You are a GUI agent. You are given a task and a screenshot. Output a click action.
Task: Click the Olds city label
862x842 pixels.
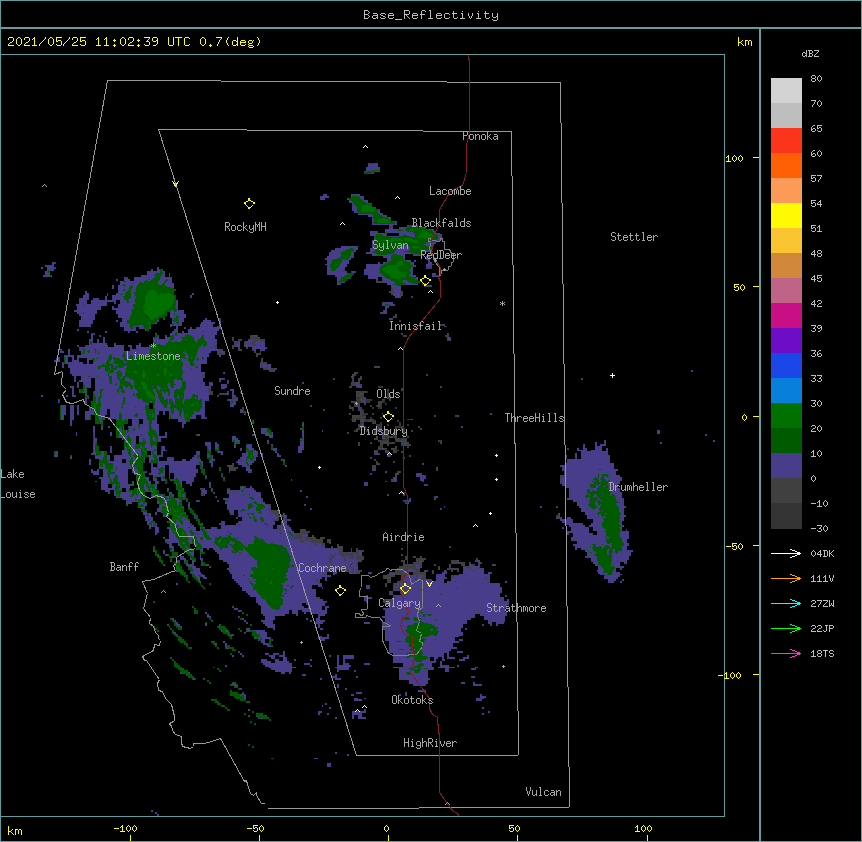(388, 394)
